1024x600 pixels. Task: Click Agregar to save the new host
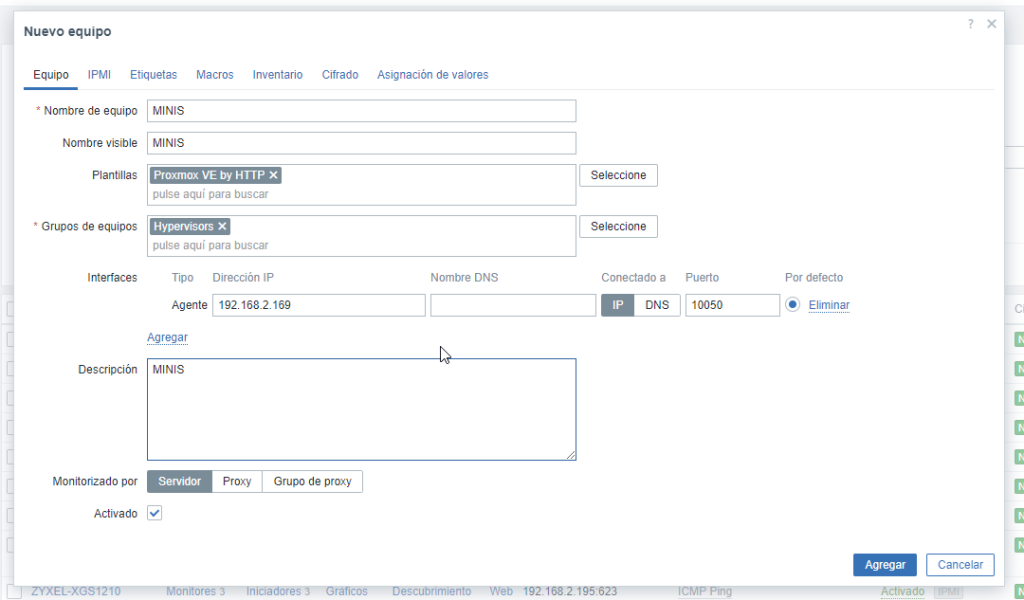pos(884,564)
